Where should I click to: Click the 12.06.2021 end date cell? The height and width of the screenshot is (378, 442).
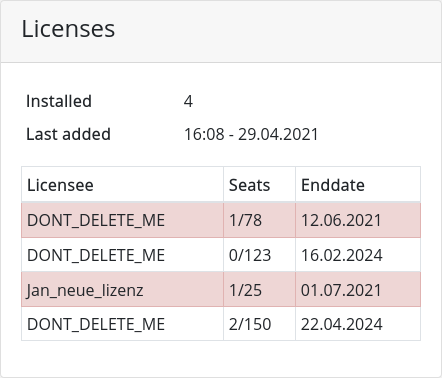pyautogui.click(x=358, y=220)
